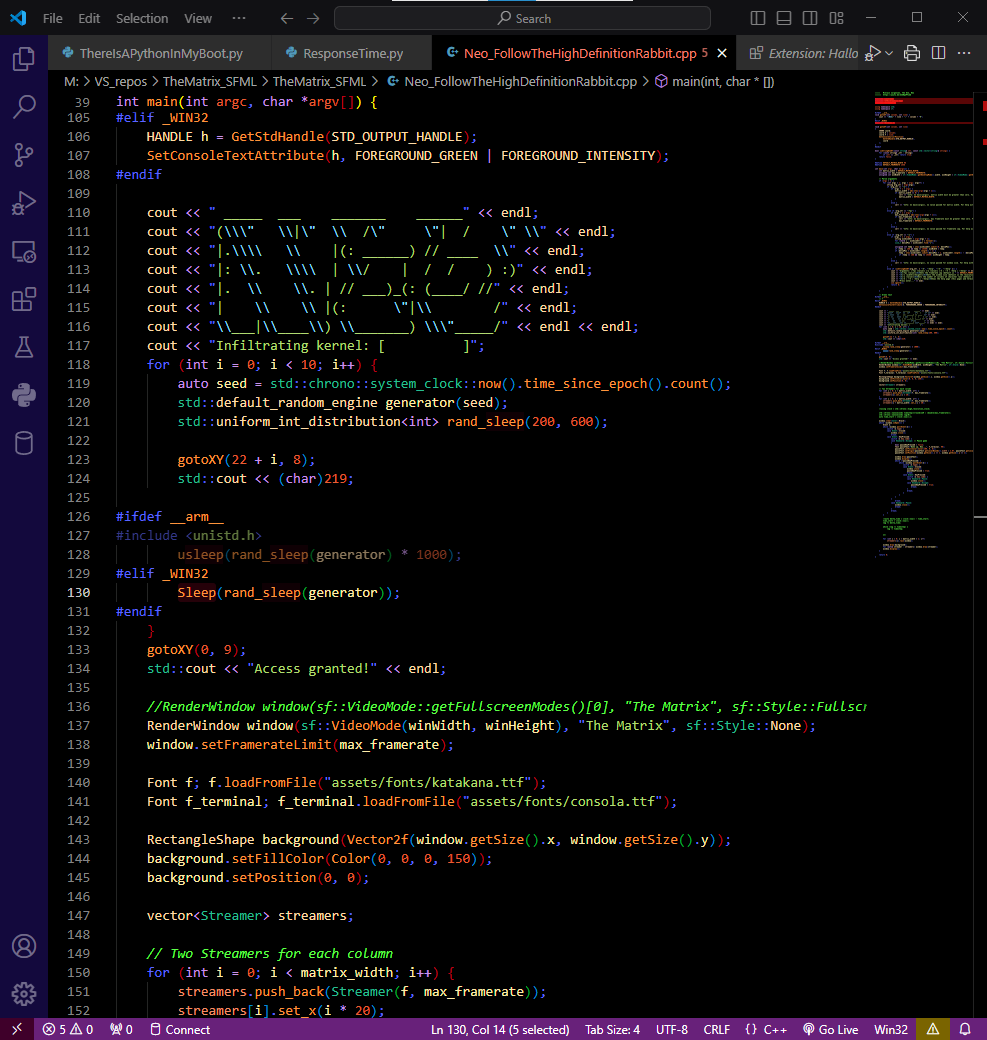The width and height of the screenshot is (987, 1040).
Task: Open the View menu
Action: tap(198, 19)
